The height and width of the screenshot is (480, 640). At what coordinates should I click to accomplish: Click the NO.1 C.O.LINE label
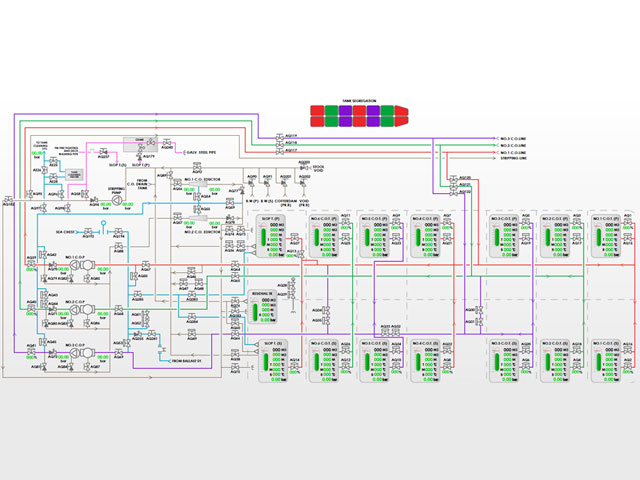513,152
